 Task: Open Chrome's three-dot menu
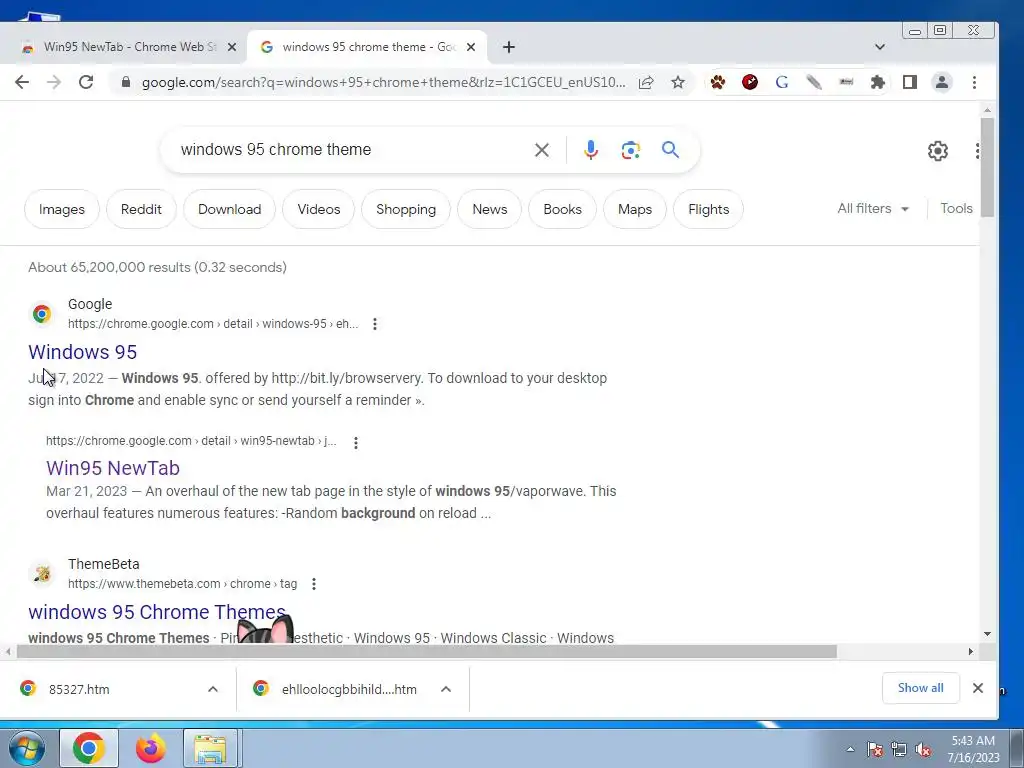point(974,82)
